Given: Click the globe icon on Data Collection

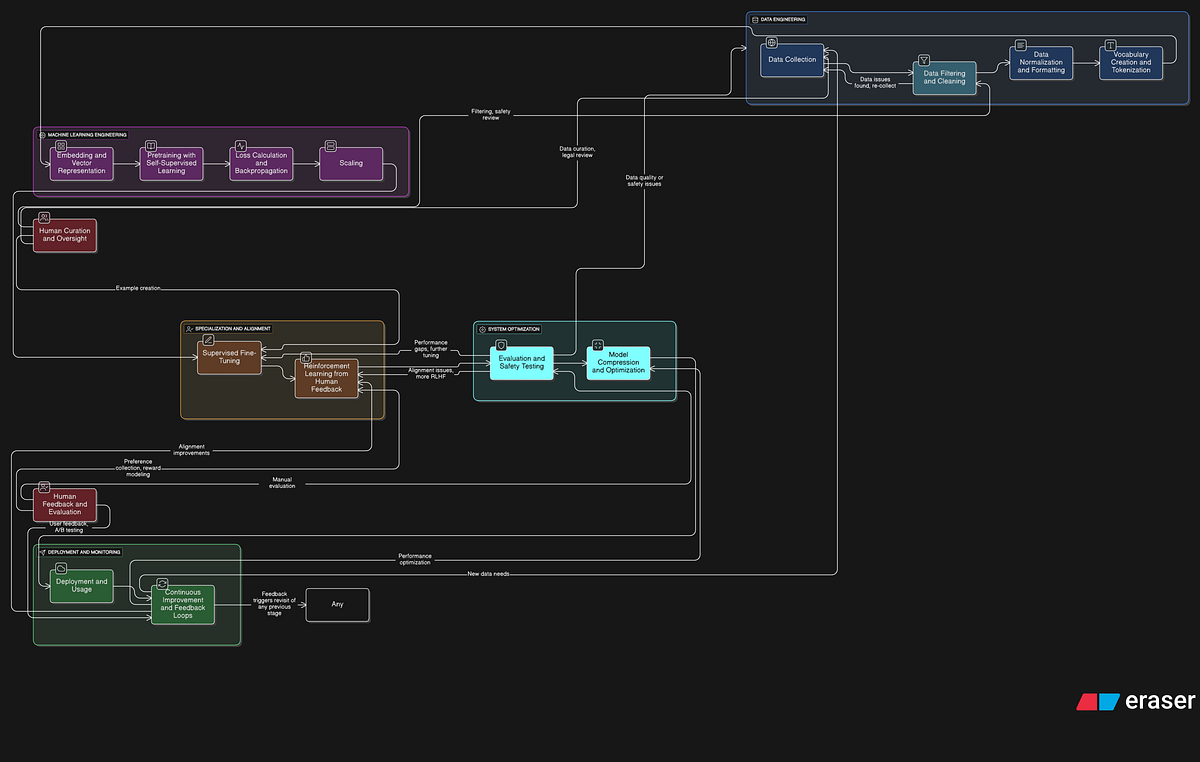Looking at the screenshot, I should (770, 43).
